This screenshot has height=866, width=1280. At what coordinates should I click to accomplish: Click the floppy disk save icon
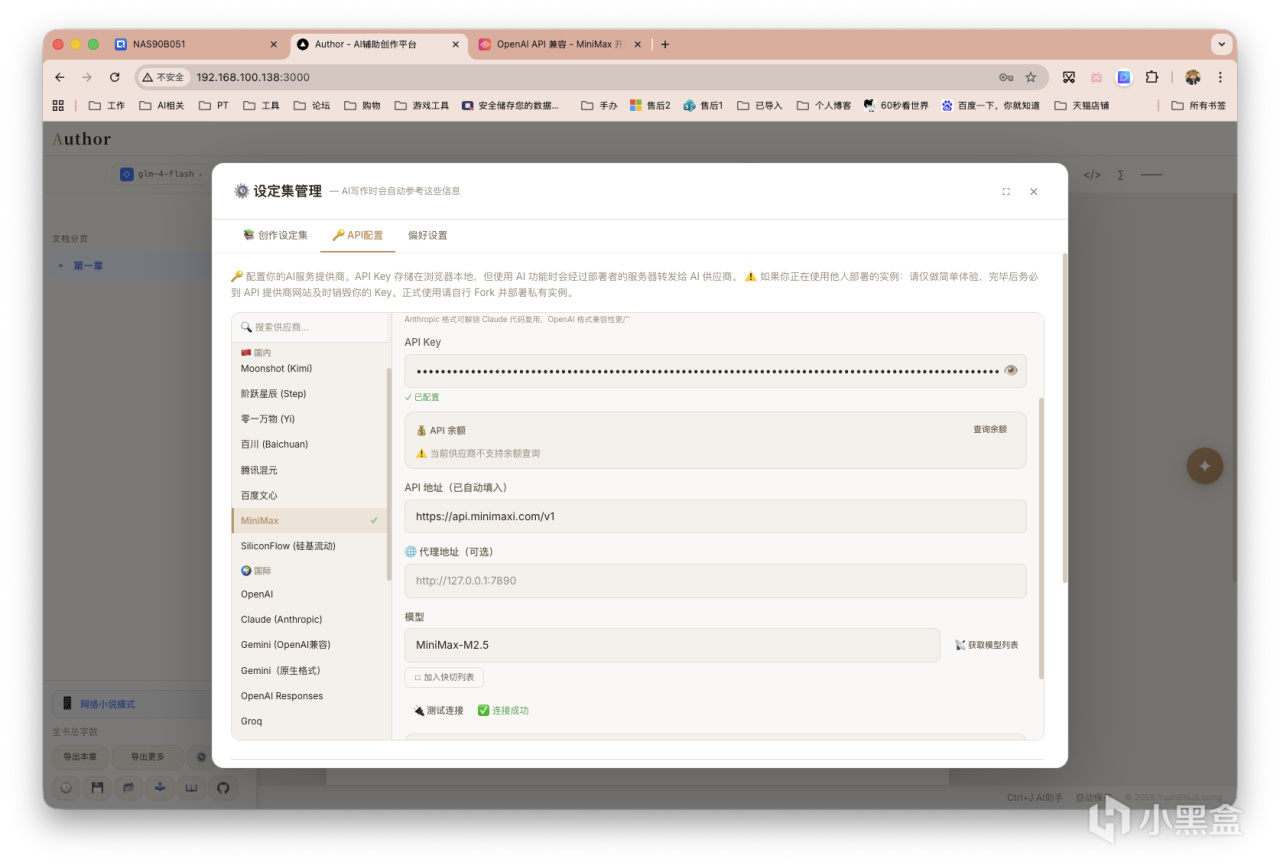(98, 788)
